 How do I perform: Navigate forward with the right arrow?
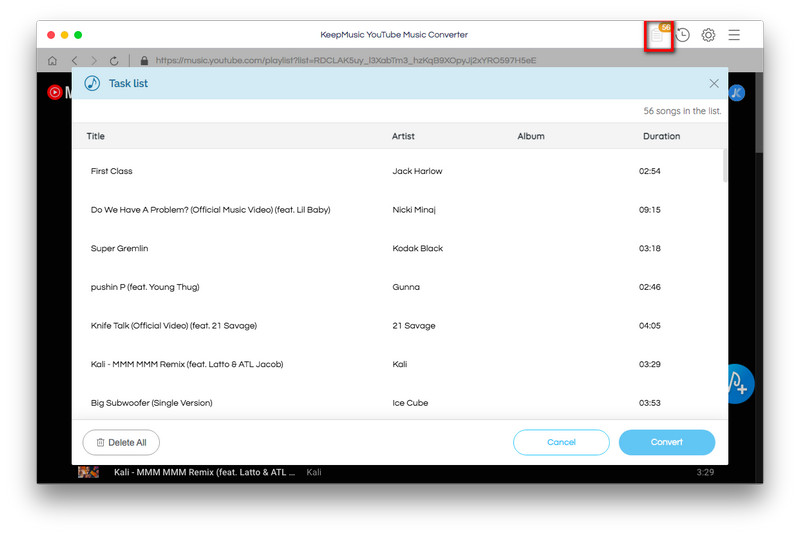pos(94,61)
